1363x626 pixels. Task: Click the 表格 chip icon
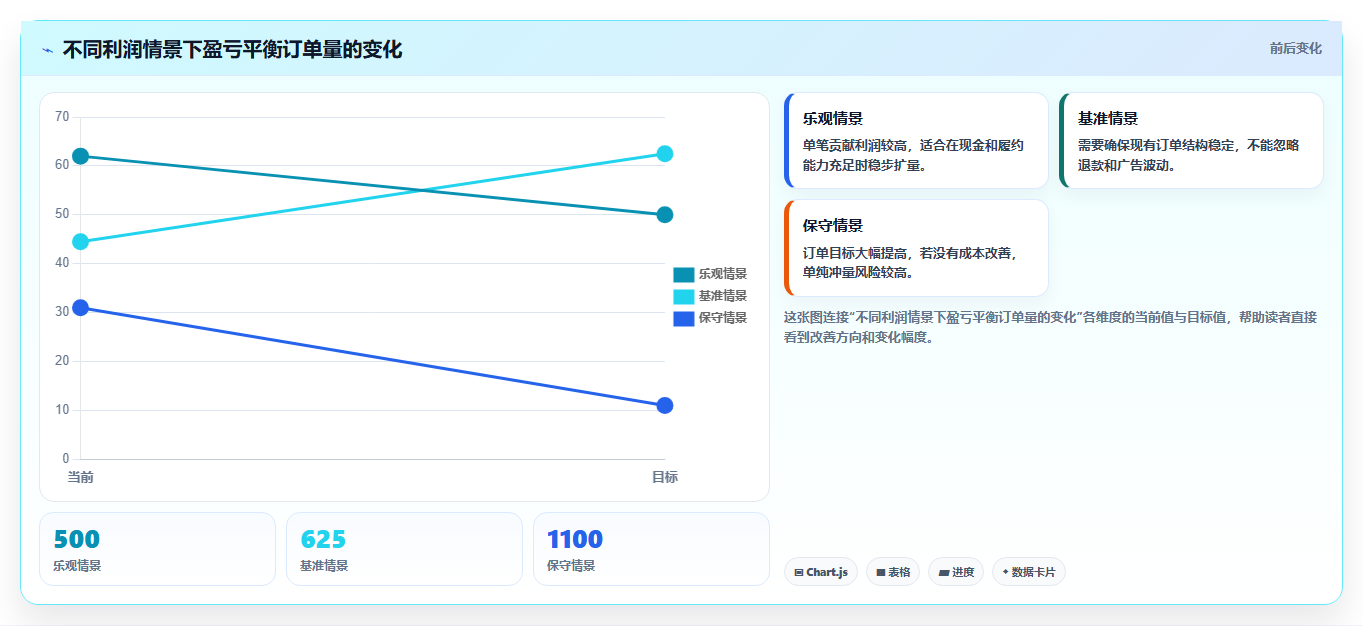(881, 573)
